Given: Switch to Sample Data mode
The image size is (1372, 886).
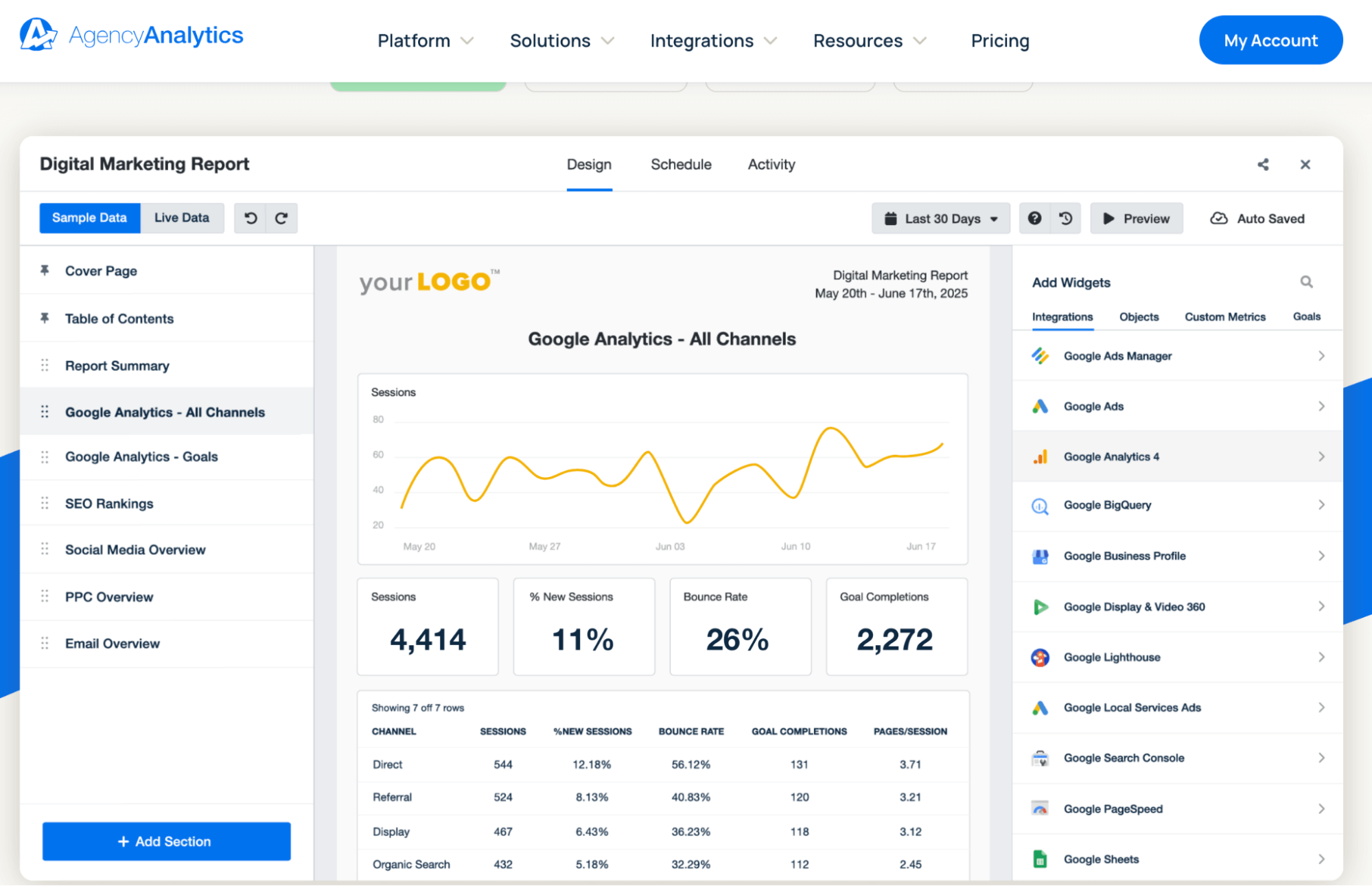Looking at the screenshot, I should pos(89,218).
